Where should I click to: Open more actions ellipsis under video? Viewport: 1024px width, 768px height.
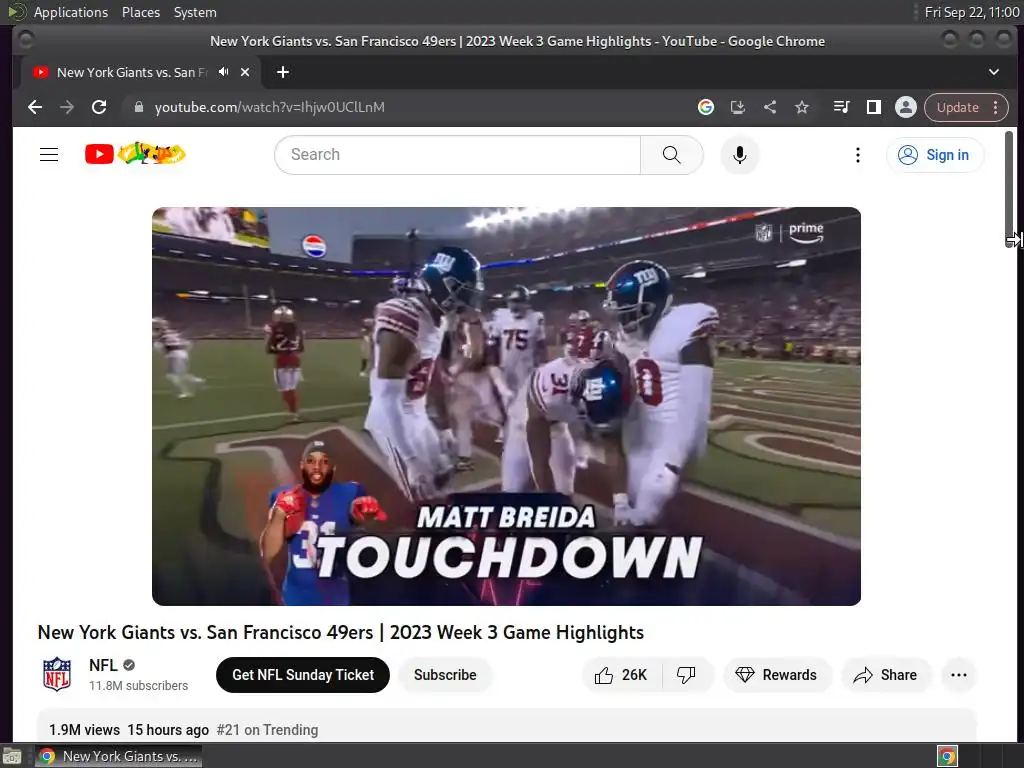click(x=959, y=675)
